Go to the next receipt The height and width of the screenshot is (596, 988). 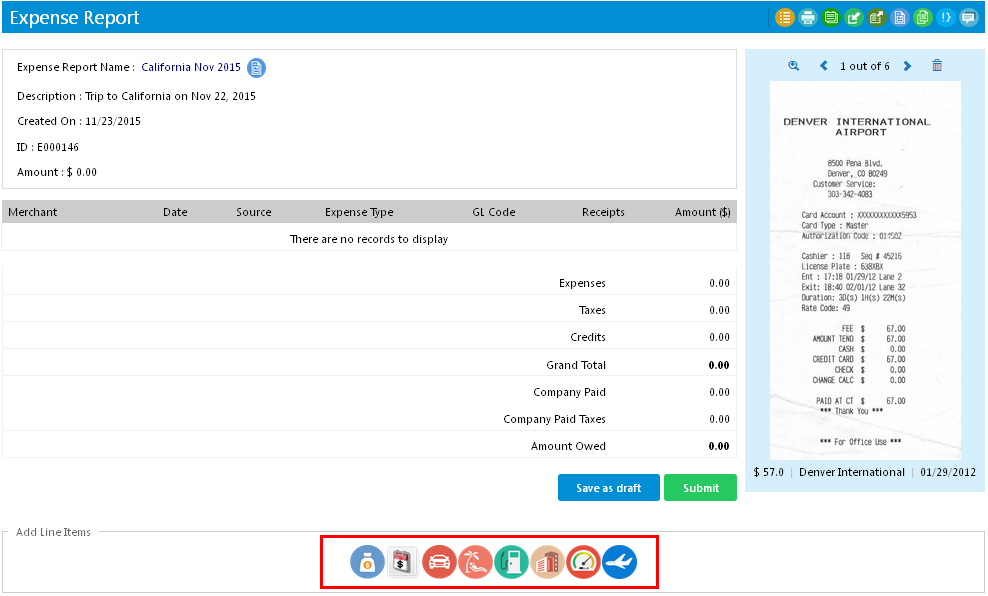point(907,65)
